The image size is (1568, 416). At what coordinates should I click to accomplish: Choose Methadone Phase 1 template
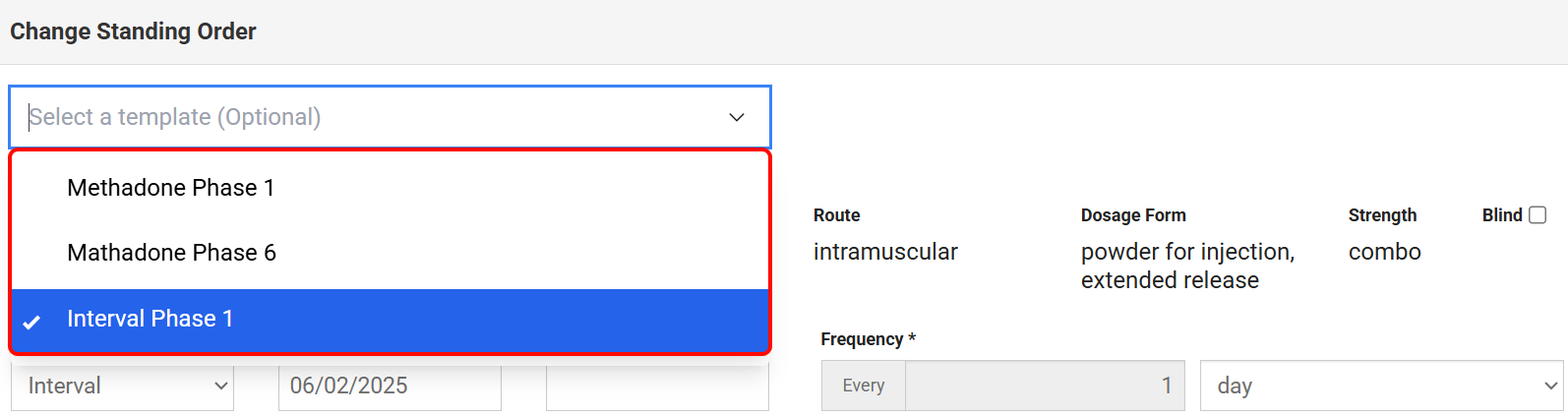(x=171, y=188)
